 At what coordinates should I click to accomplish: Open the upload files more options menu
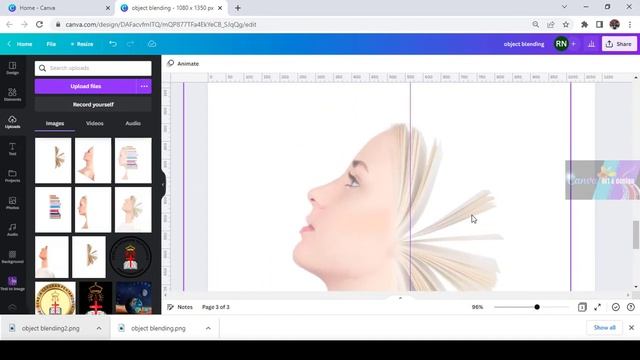point(144,86)
